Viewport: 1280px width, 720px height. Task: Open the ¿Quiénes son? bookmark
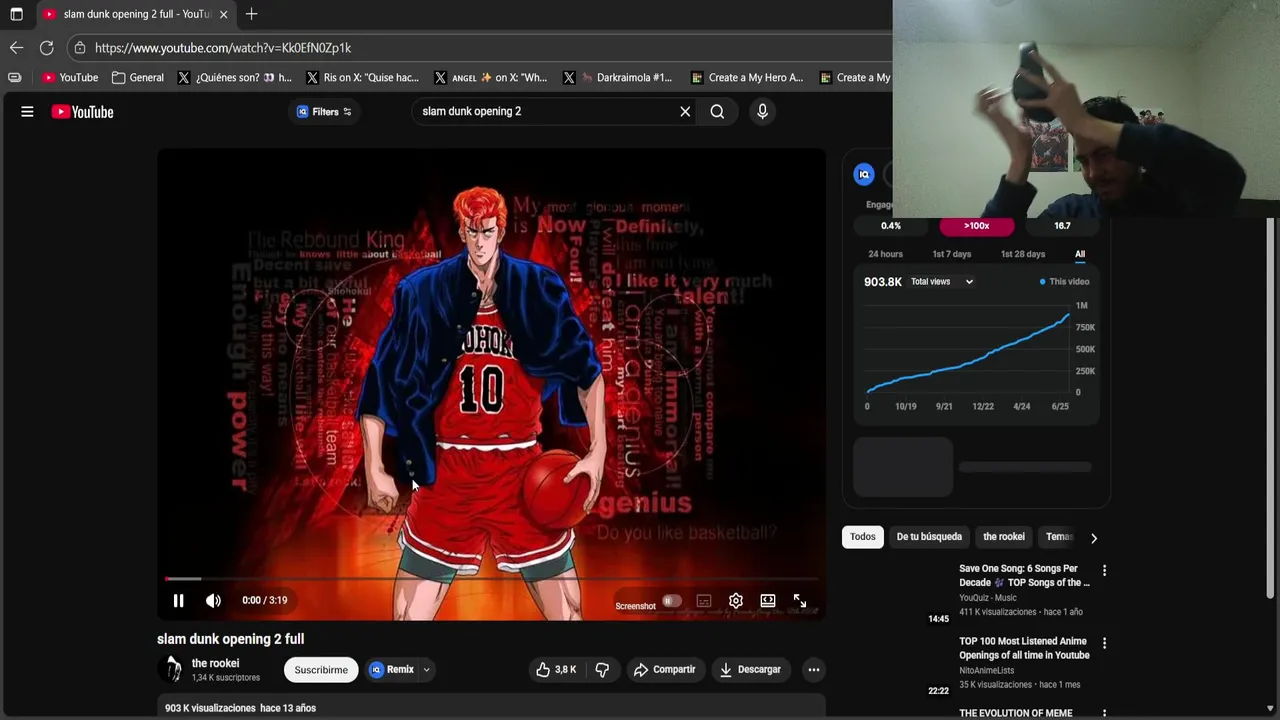235,77
